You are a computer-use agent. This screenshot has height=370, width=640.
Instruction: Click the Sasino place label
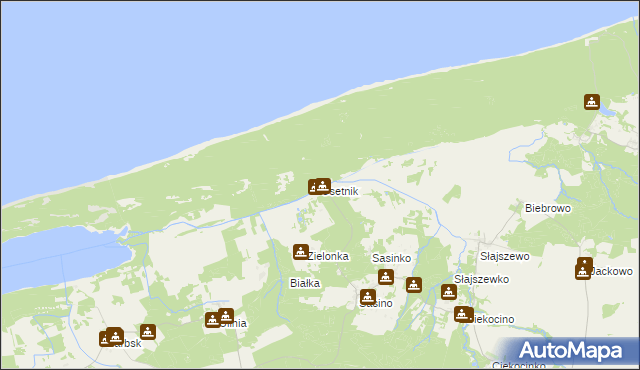coord(376,304)
